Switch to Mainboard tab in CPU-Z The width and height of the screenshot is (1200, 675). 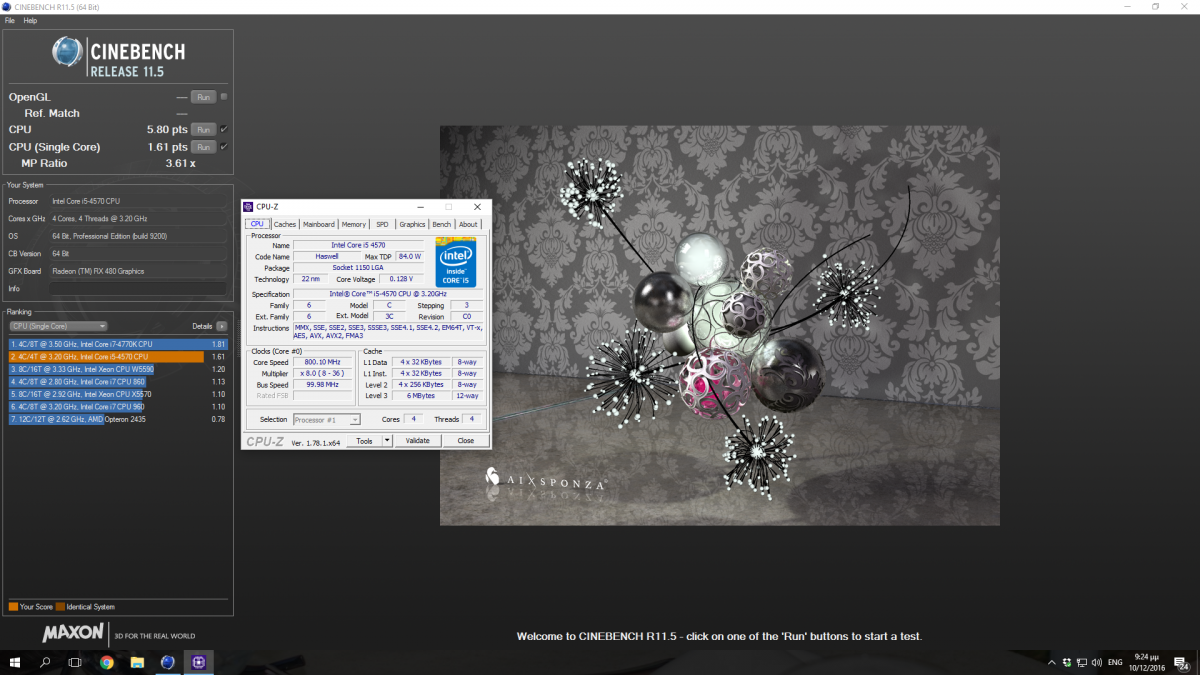(319, 224)
